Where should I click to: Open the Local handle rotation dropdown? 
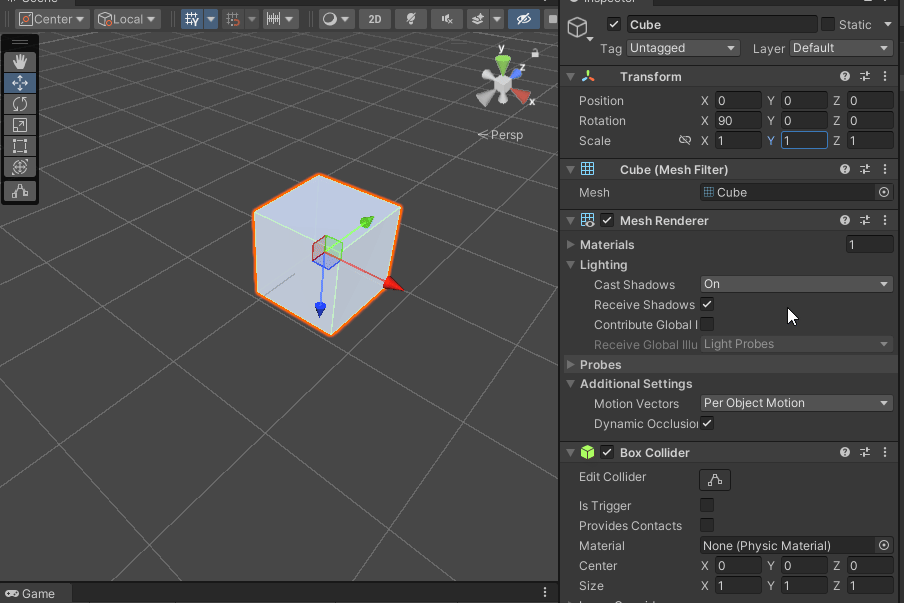point(126,19)
